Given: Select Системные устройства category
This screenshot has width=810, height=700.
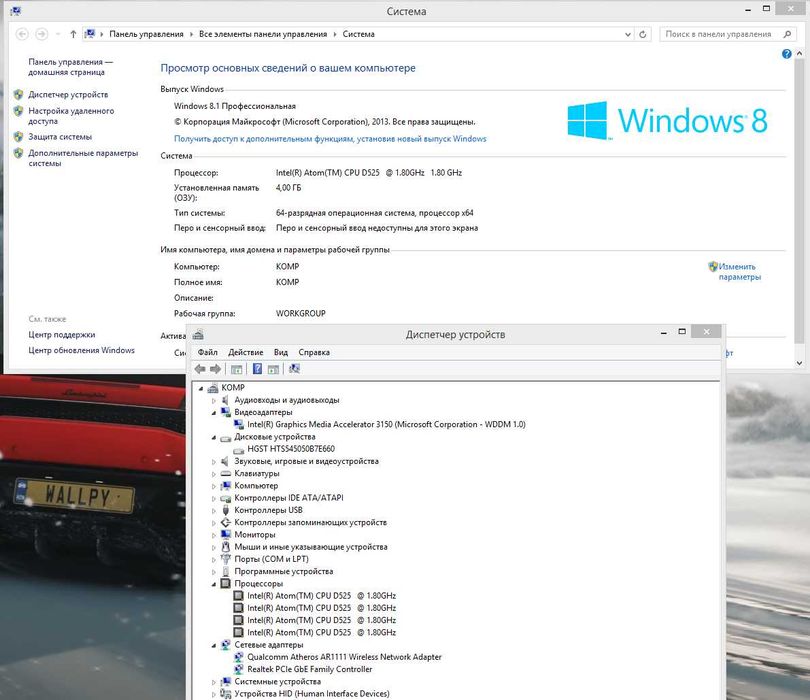Looking at the screenshot, I should pyautogui.click(x=277, y=682).
